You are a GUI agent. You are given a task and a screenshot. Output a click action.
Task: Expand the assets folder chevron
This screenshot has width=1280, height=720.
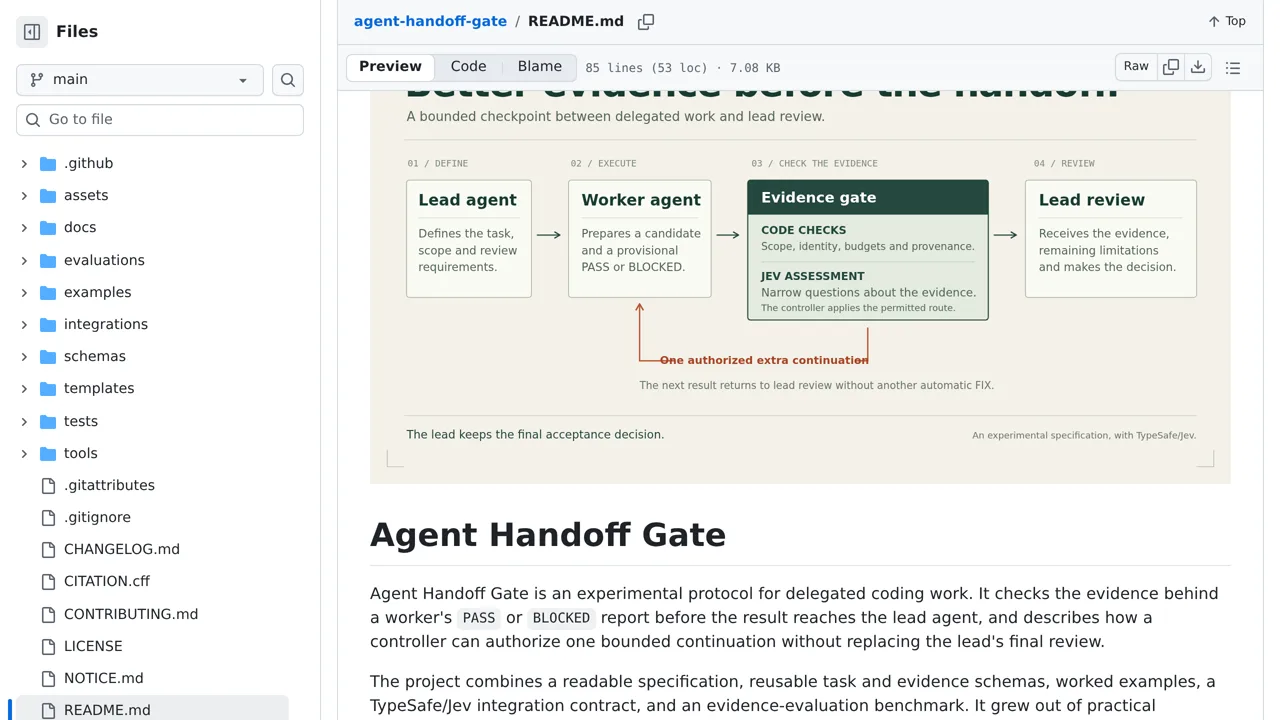24,195
